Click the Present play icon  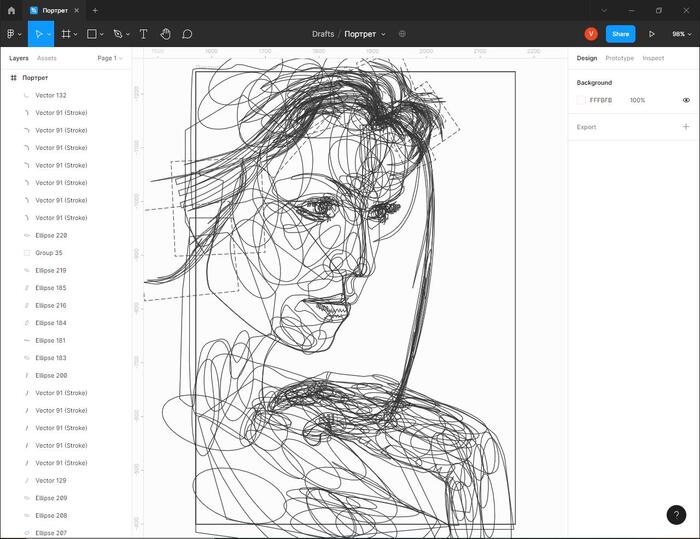tap(652, 34)
